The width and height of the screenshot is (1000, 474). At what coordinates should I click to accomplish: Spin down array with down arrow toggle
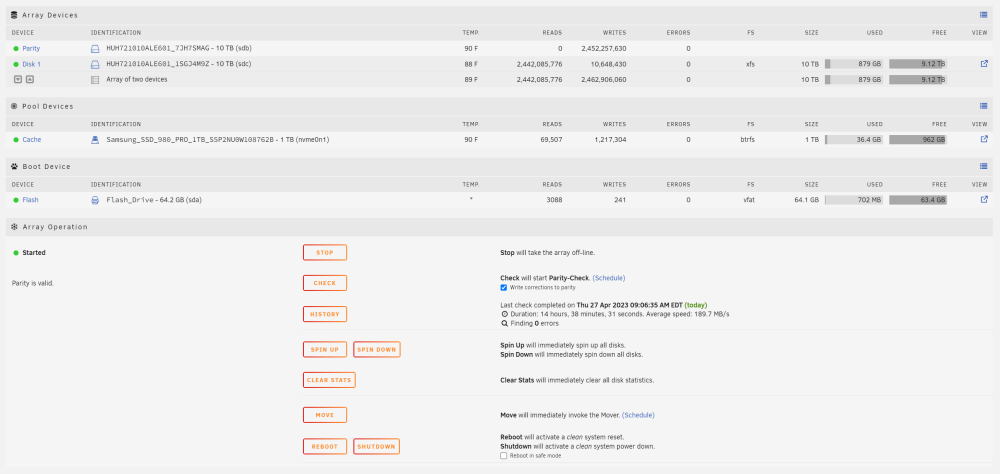[x=18, y=80]
